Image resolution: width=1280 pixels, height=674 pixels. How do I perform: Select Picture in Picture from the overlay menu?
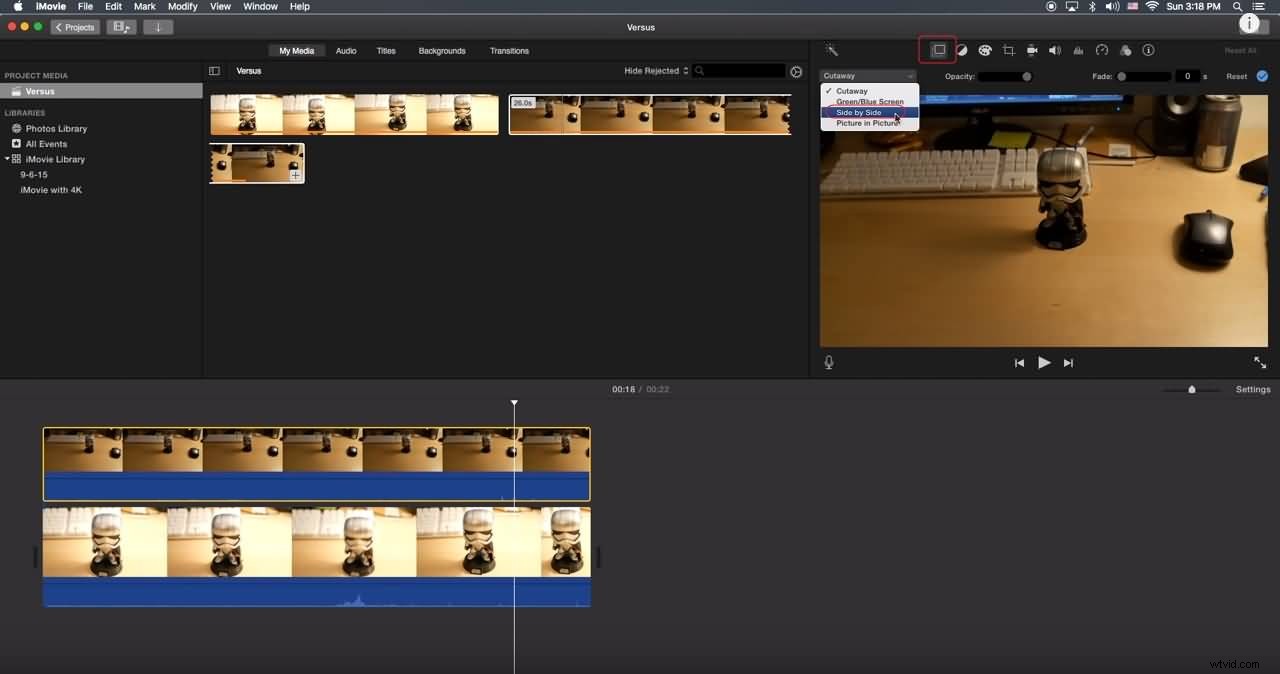(868, 122)
